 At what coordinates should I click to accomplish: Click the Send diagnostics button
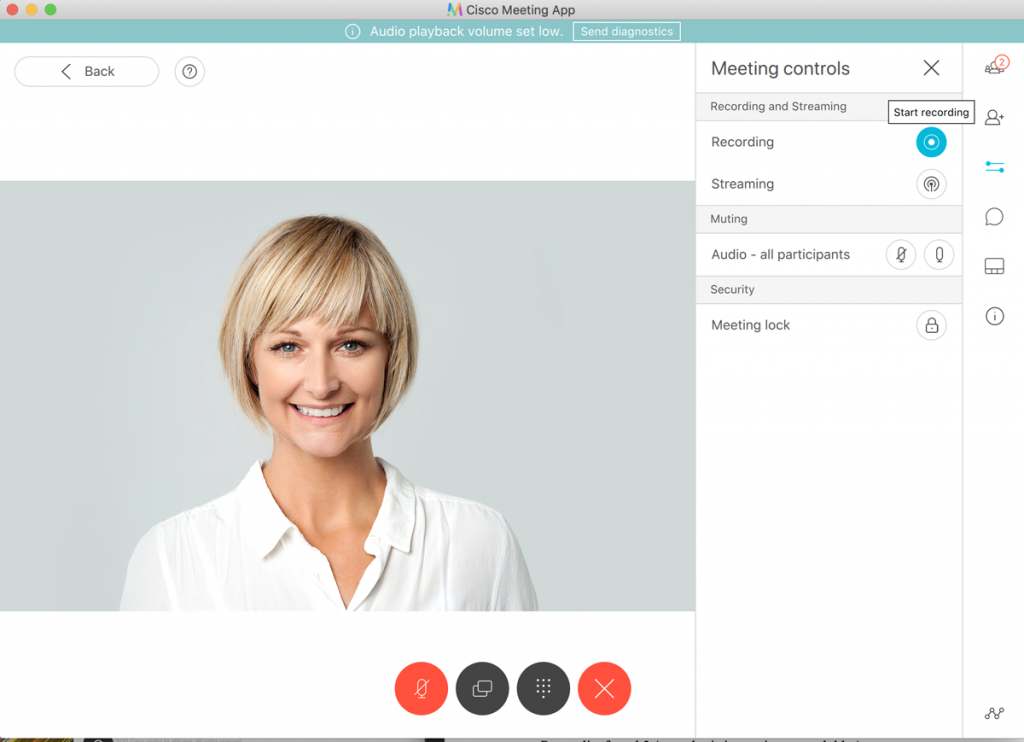point(626,31)
